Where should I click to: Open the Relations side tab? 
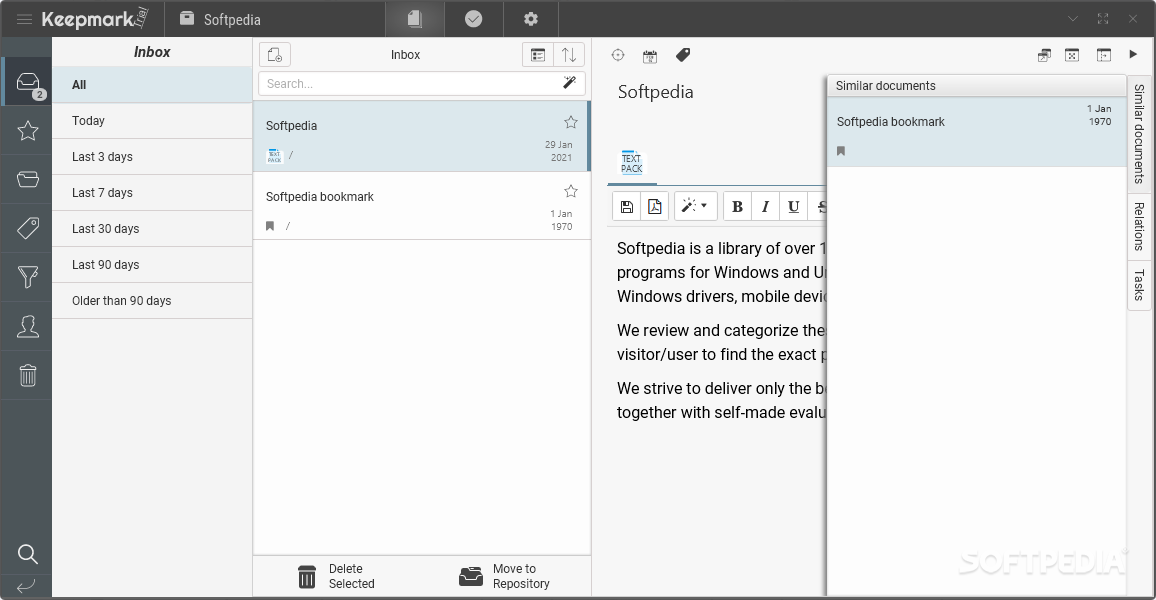click(x=1139, y=226)
